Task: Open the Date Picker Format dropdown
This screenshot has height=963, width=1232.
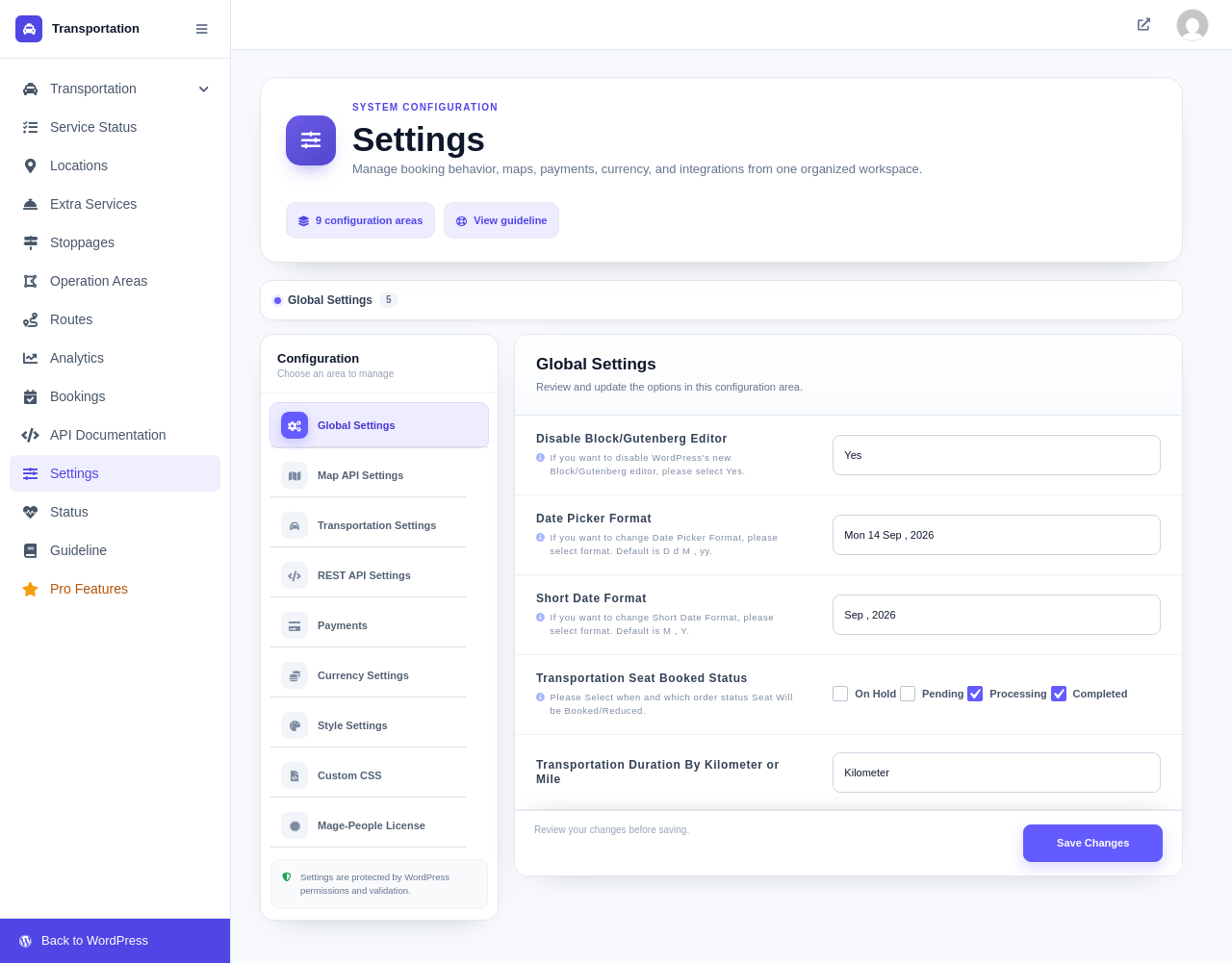Action: [996, 535]
